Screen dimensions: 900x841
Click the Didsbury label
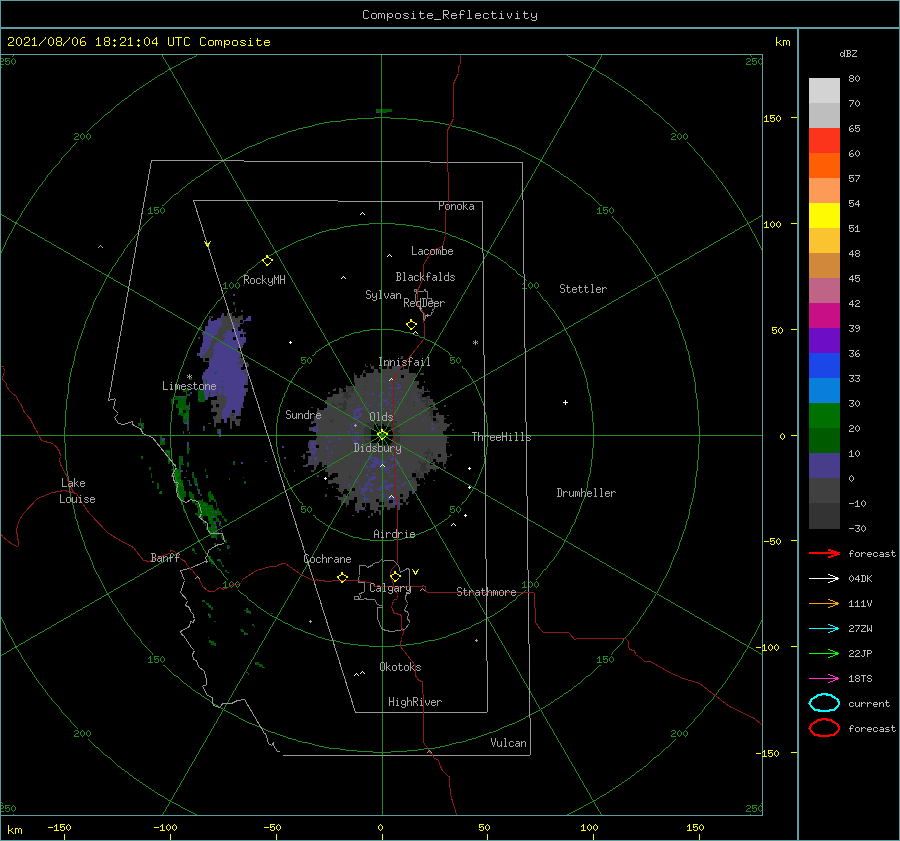[378, 448]
